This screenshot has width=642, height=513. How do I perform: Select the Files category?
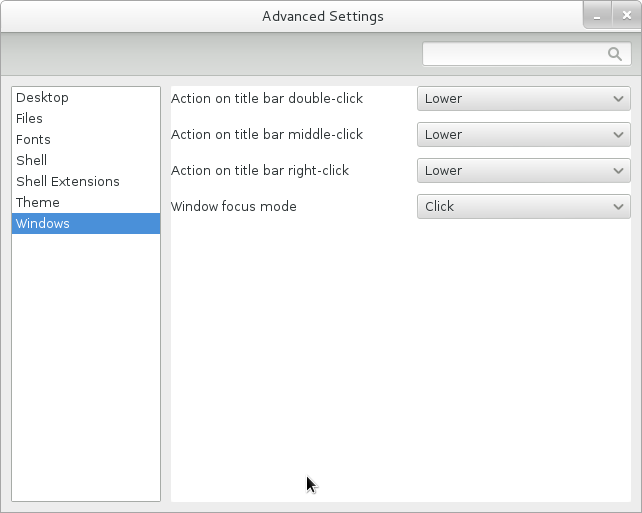pyautogui.click(x=86, y=118)
